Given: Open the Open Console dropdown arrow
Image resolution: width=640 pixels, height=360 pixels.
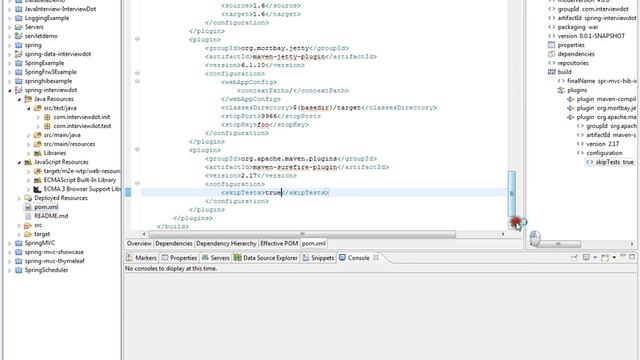Looking at the screenshot, I should point(614,258).
